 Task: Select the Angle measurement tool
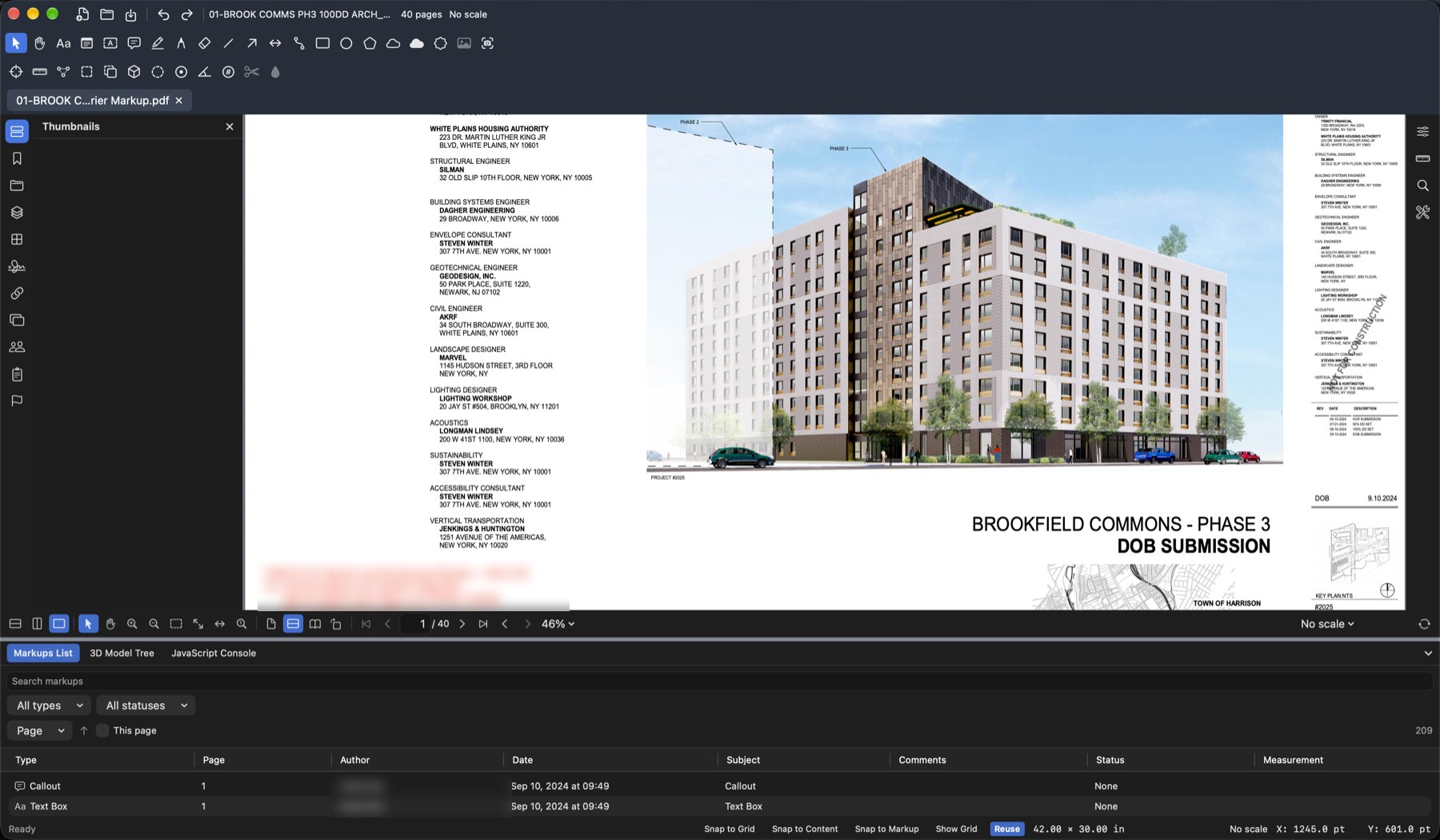205,72
